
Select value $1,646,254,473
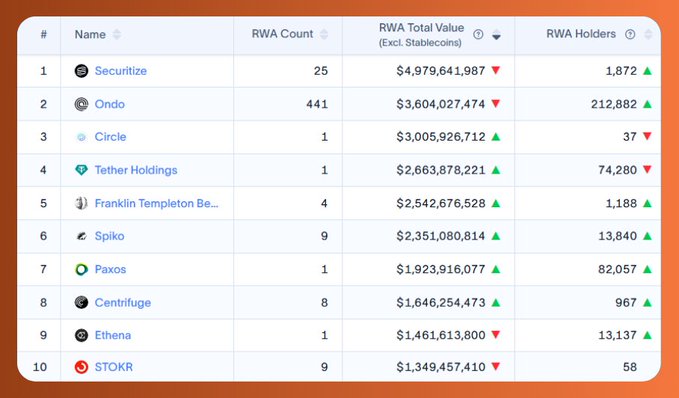pyautogui.click(x=441, y=302)
